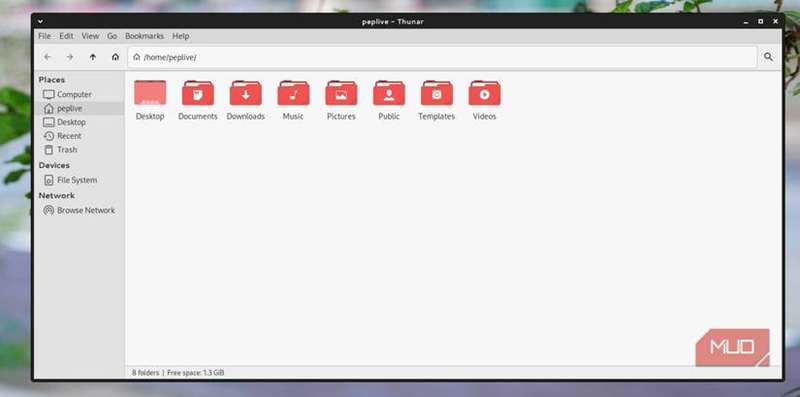Image resolution: width=800 pixels, height=397 pixels.
Task: Open the Edit menu
Action: (66, 36)
